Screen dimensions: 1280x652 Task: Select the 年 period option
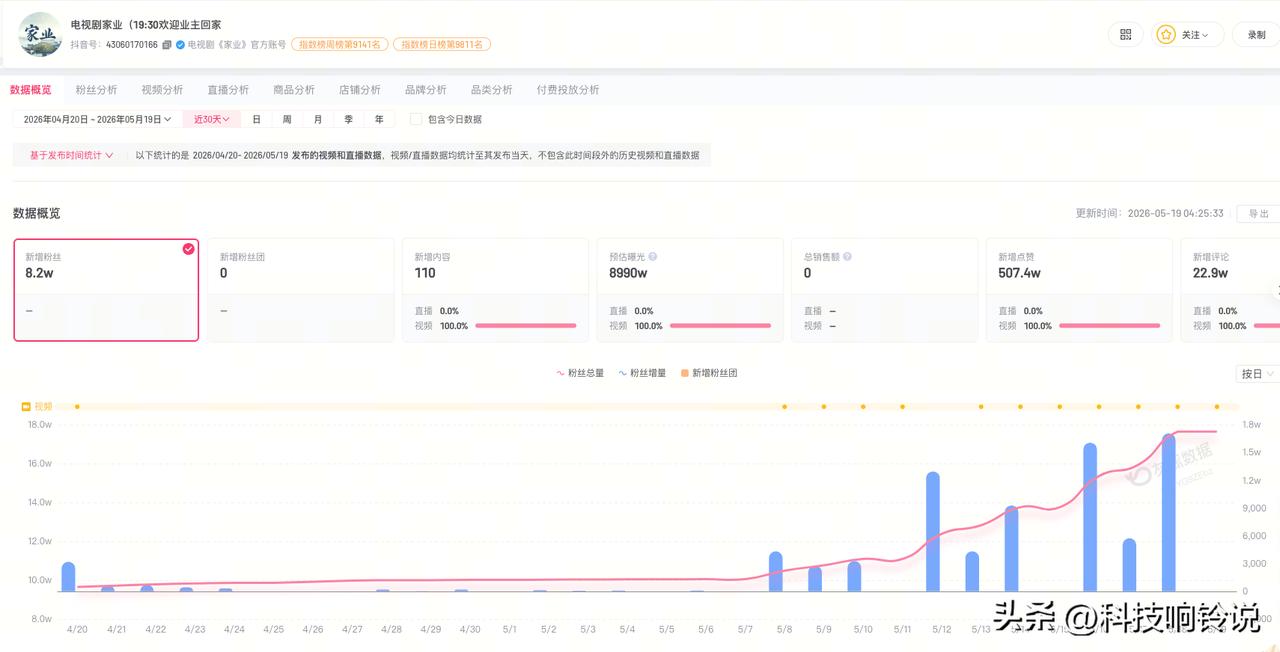point(379,119)
